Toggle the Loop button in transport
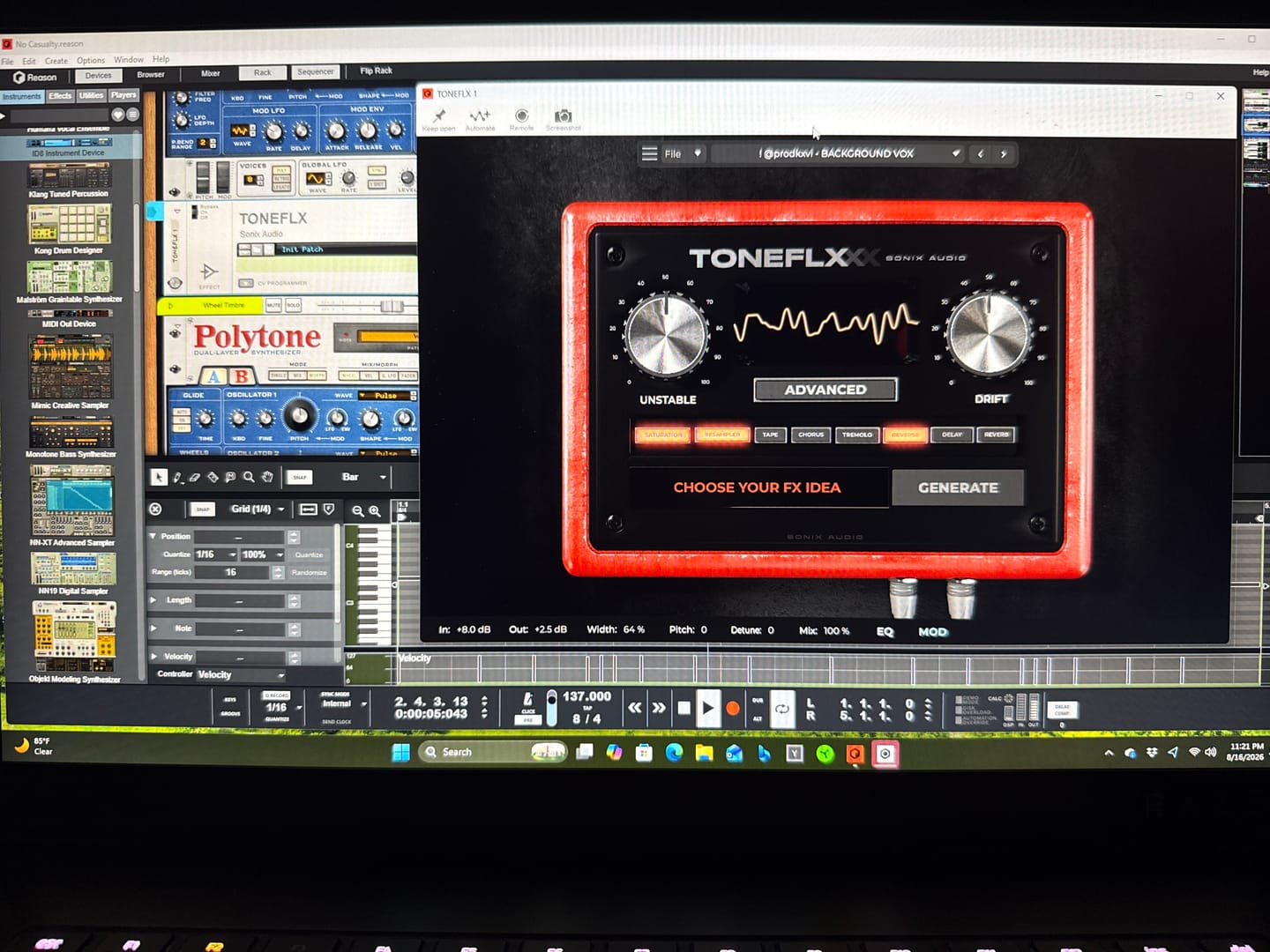 (x=782, y=709)
